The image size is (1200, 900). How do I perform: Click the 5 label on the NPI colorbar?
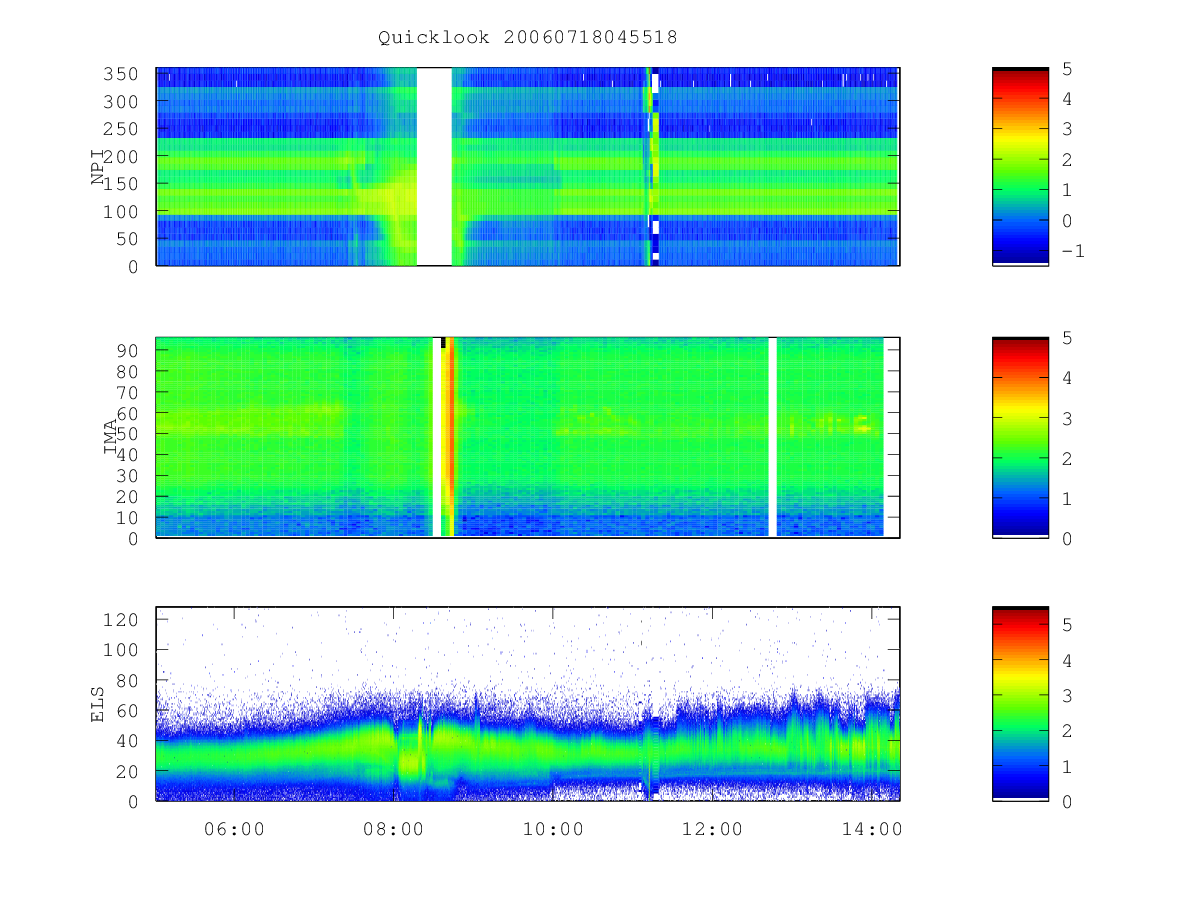tap(1067, 68)
